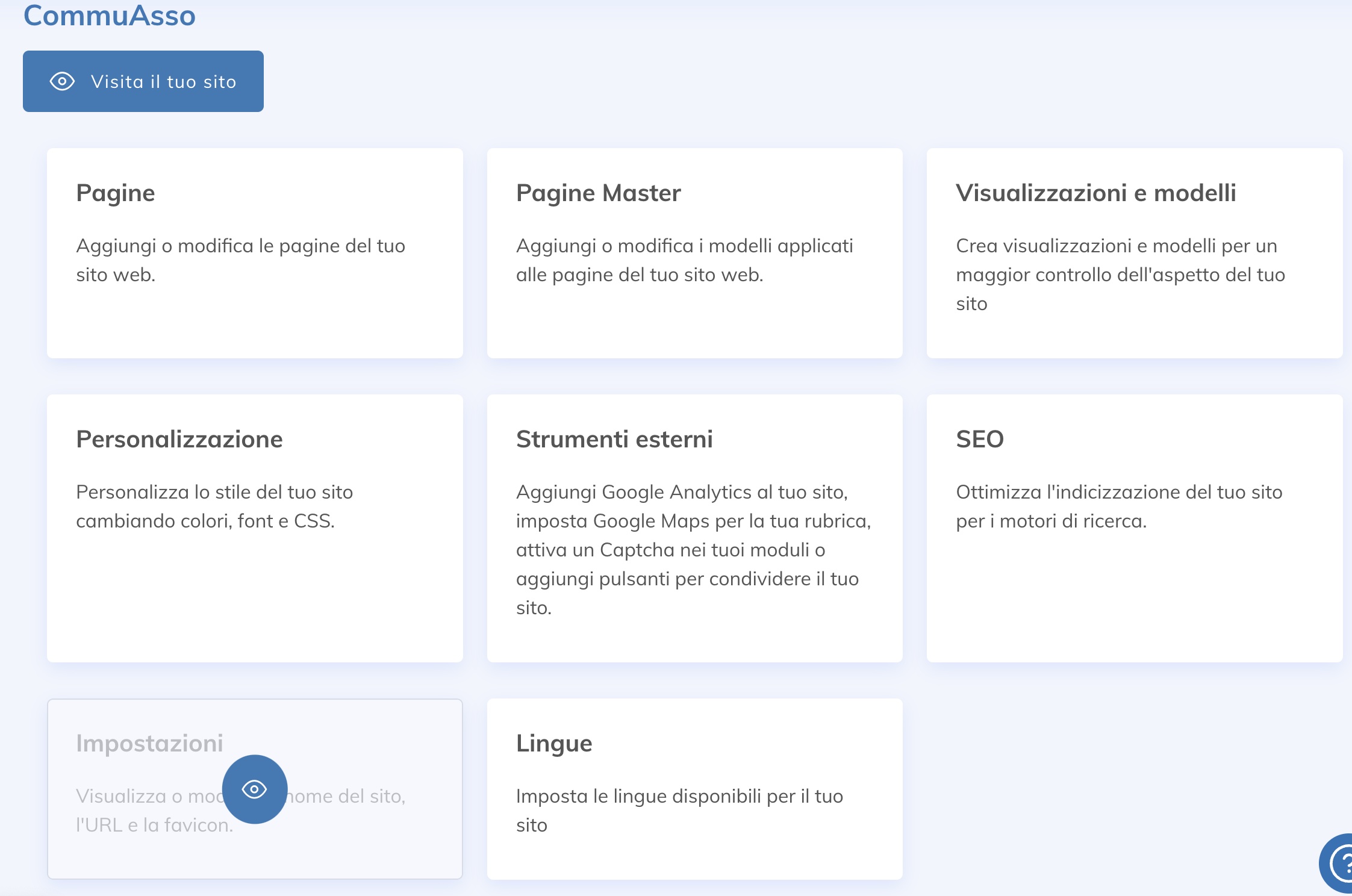This screenshot has height=896, width=1352.
Task: Go to the Strumenti esterni card
Action: 694,528
